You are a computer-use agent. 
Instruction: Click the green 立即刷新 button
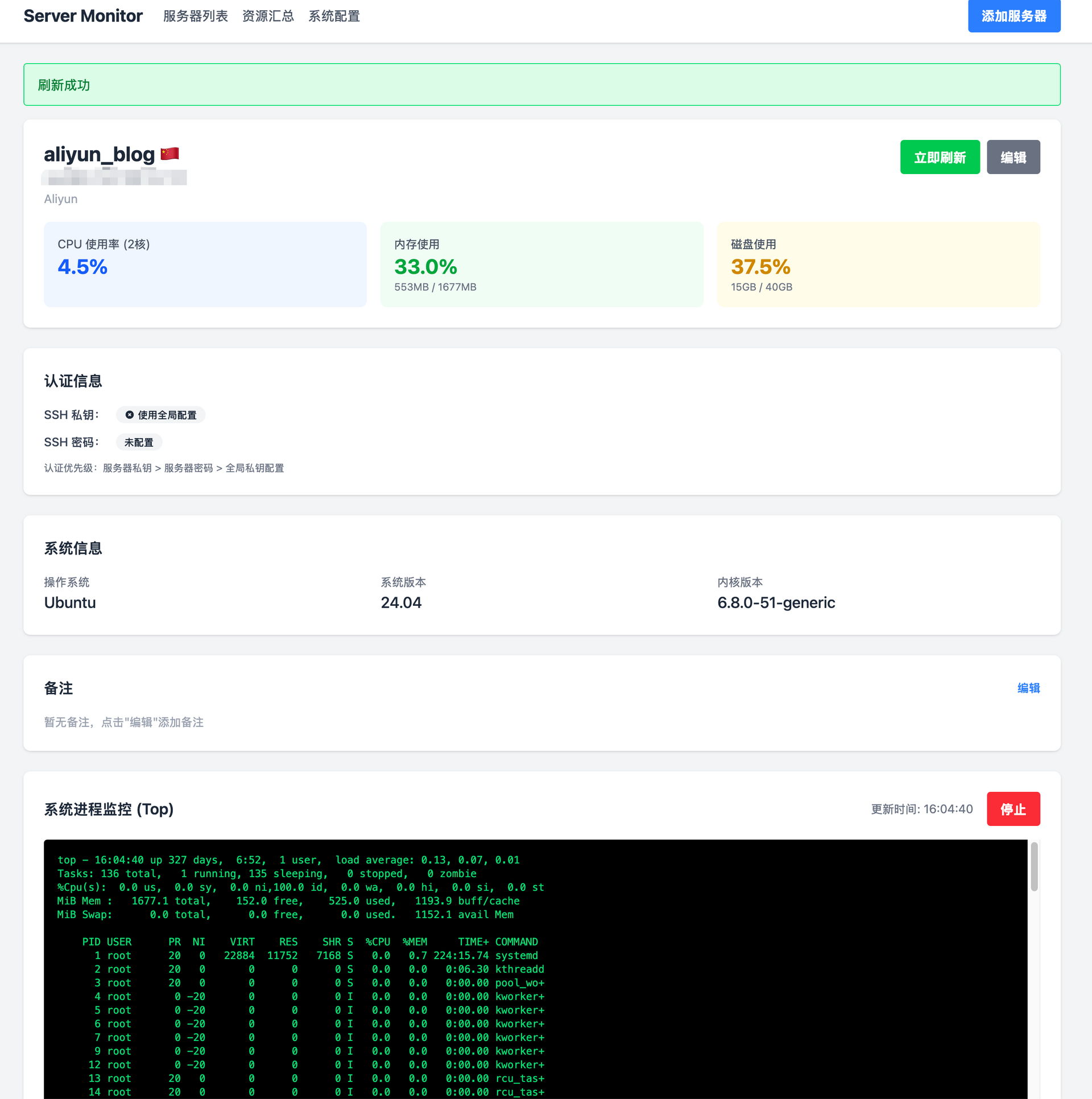coord(940,158)
